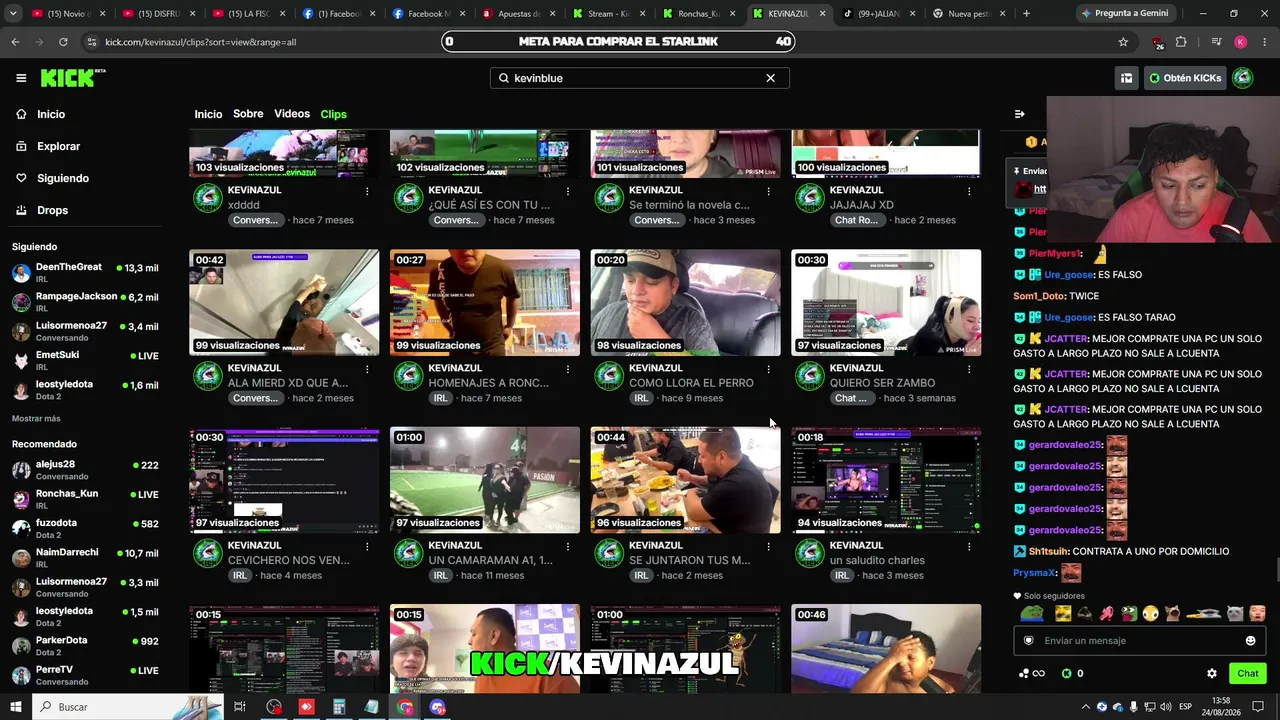Play the COMO LLORA EL PERRO clip thumbnail

click(685, 302)
